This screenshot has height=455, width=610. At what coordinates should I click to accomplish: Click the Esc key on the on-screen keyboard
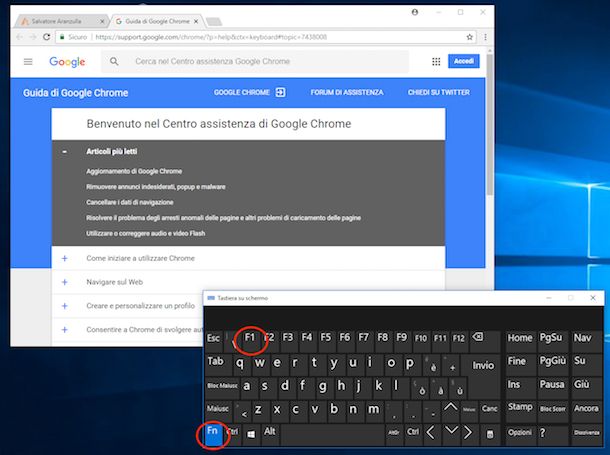pyautogui.click(x=213, y=341)
